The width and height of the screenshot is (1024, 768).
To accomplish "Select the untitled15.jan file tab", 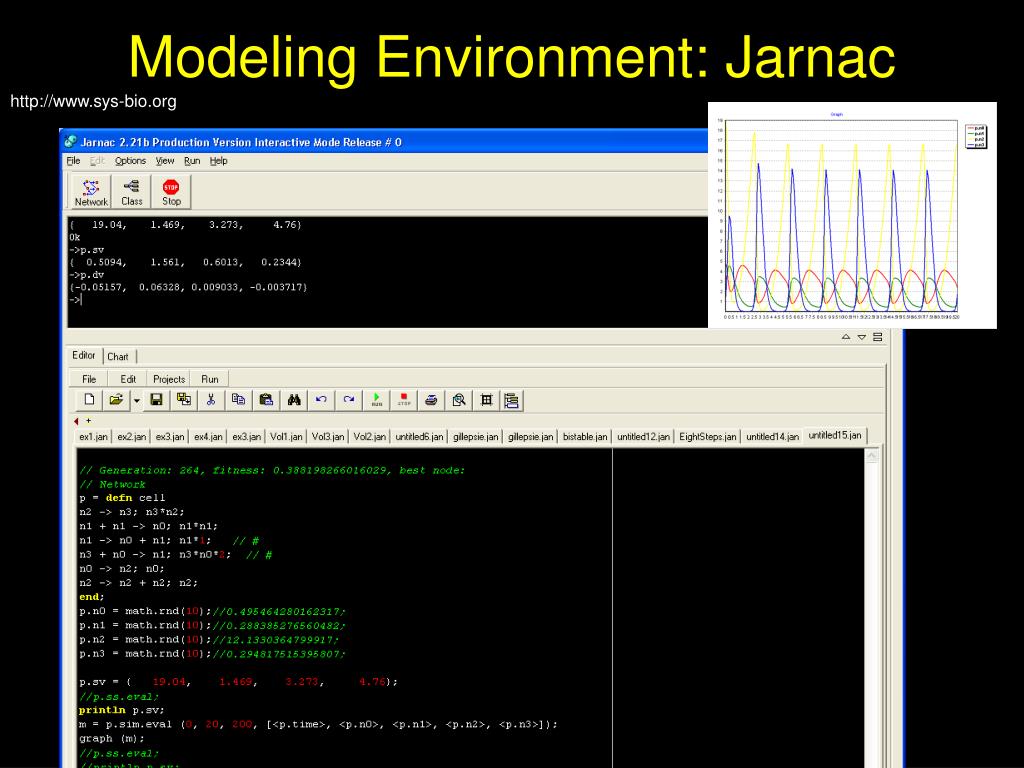I will [835, 436].
